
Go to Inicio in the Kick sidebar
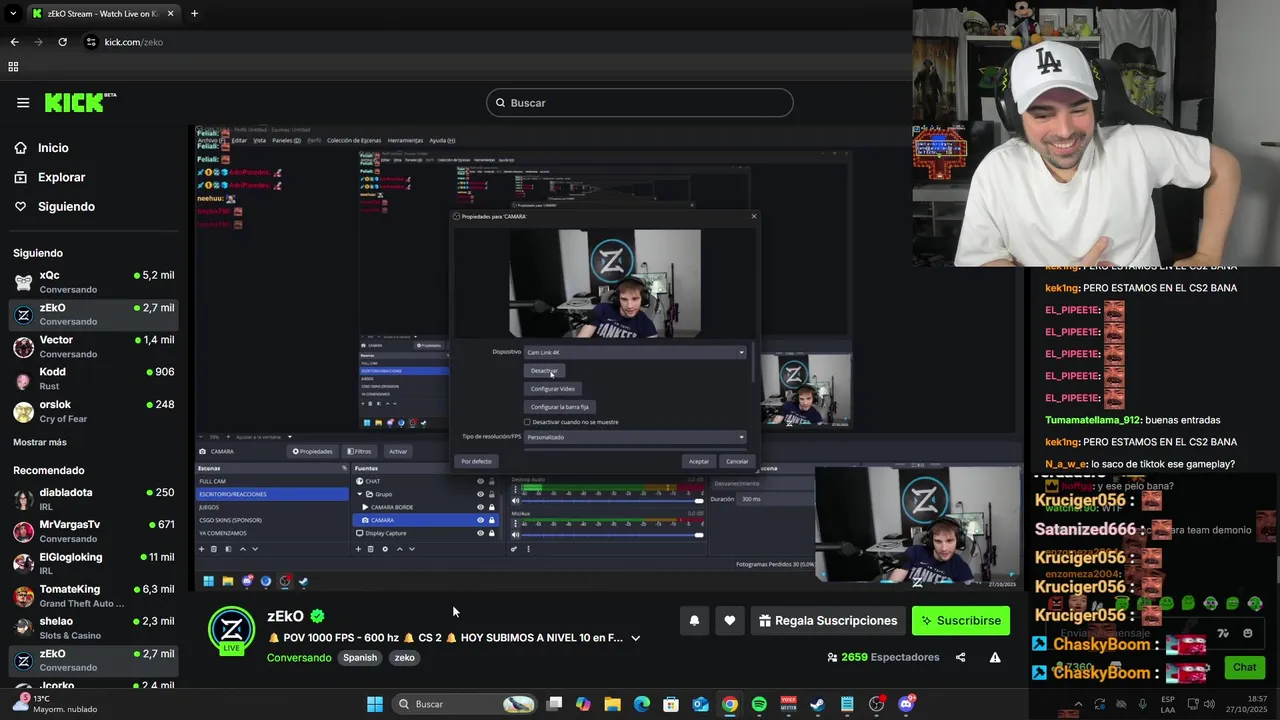[53, 148]
